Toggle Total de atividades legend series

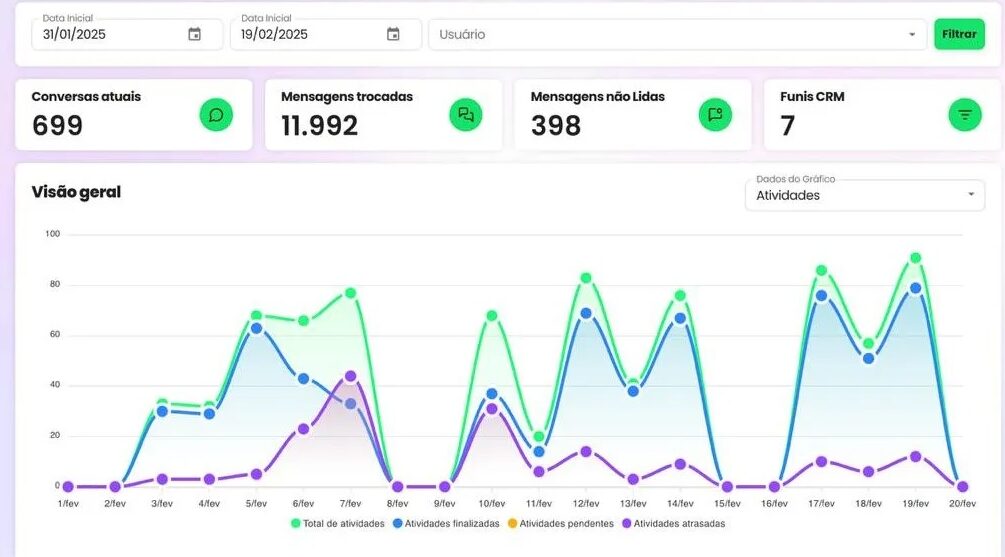(338, 523)
